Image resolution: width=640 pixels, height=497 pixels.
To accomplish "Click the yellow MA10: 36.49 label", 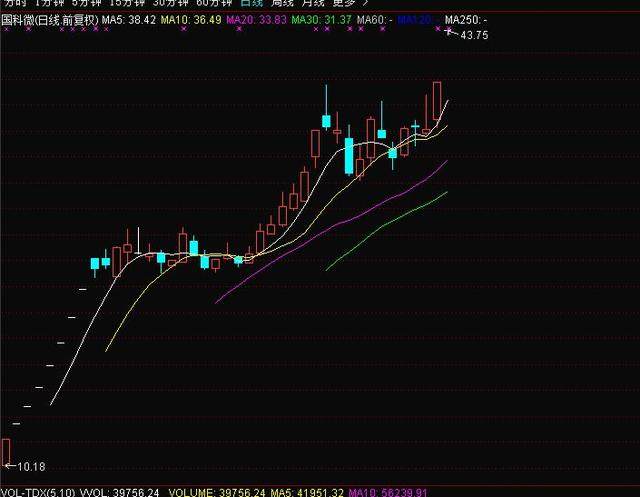I will pos(191,20).
